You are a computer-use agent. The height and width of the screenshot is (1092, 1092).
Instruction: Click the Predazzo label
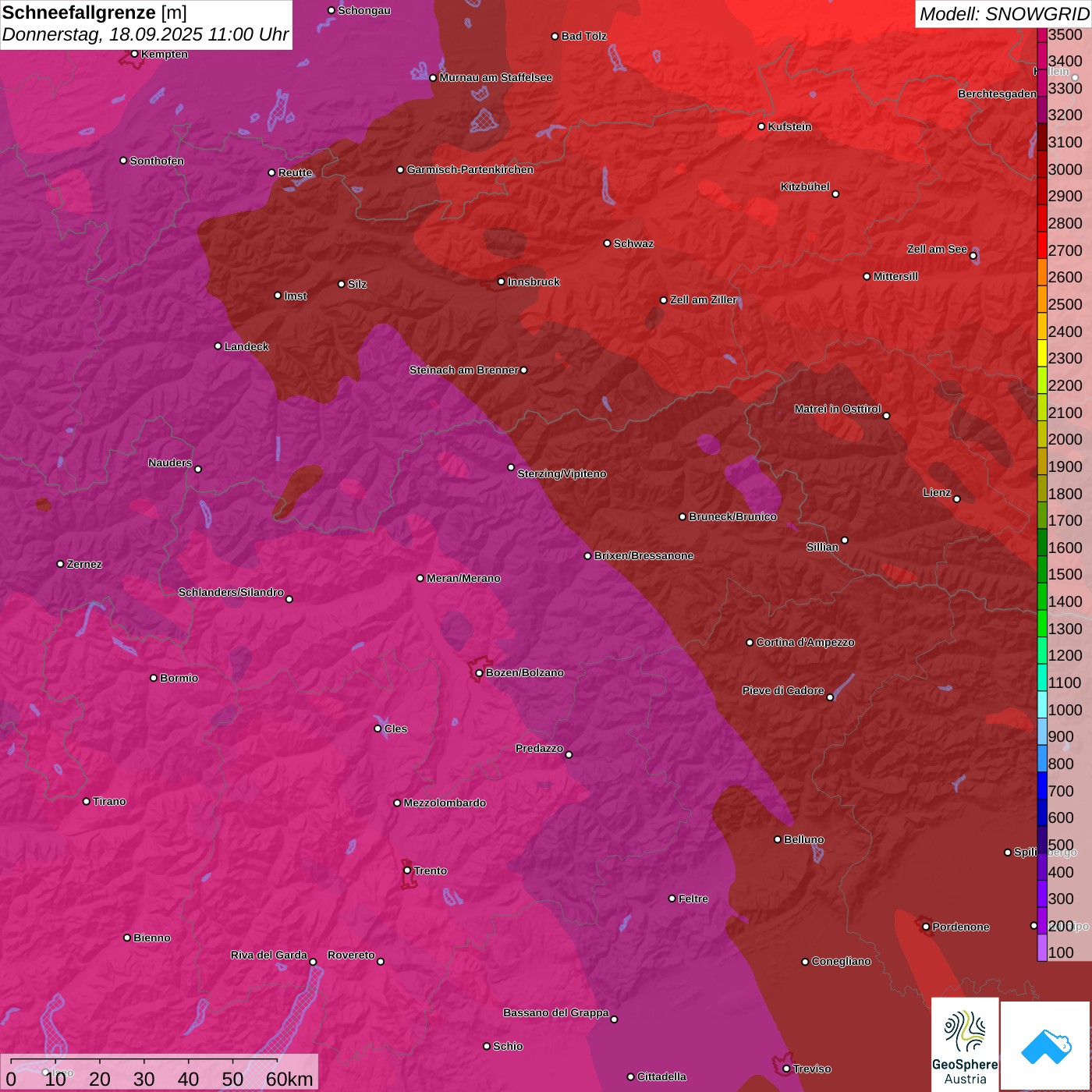click(539, 748)
